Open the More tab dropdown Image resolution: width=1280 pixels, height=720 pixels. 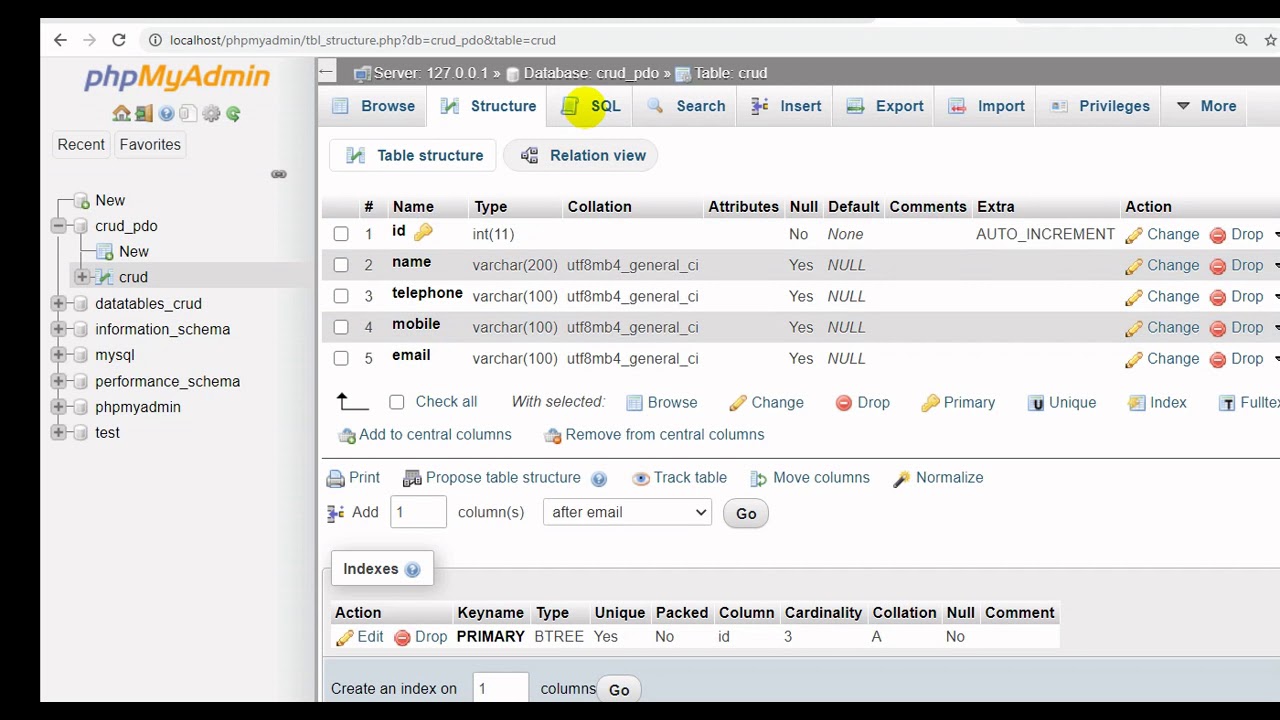(x=1206, y=106)
